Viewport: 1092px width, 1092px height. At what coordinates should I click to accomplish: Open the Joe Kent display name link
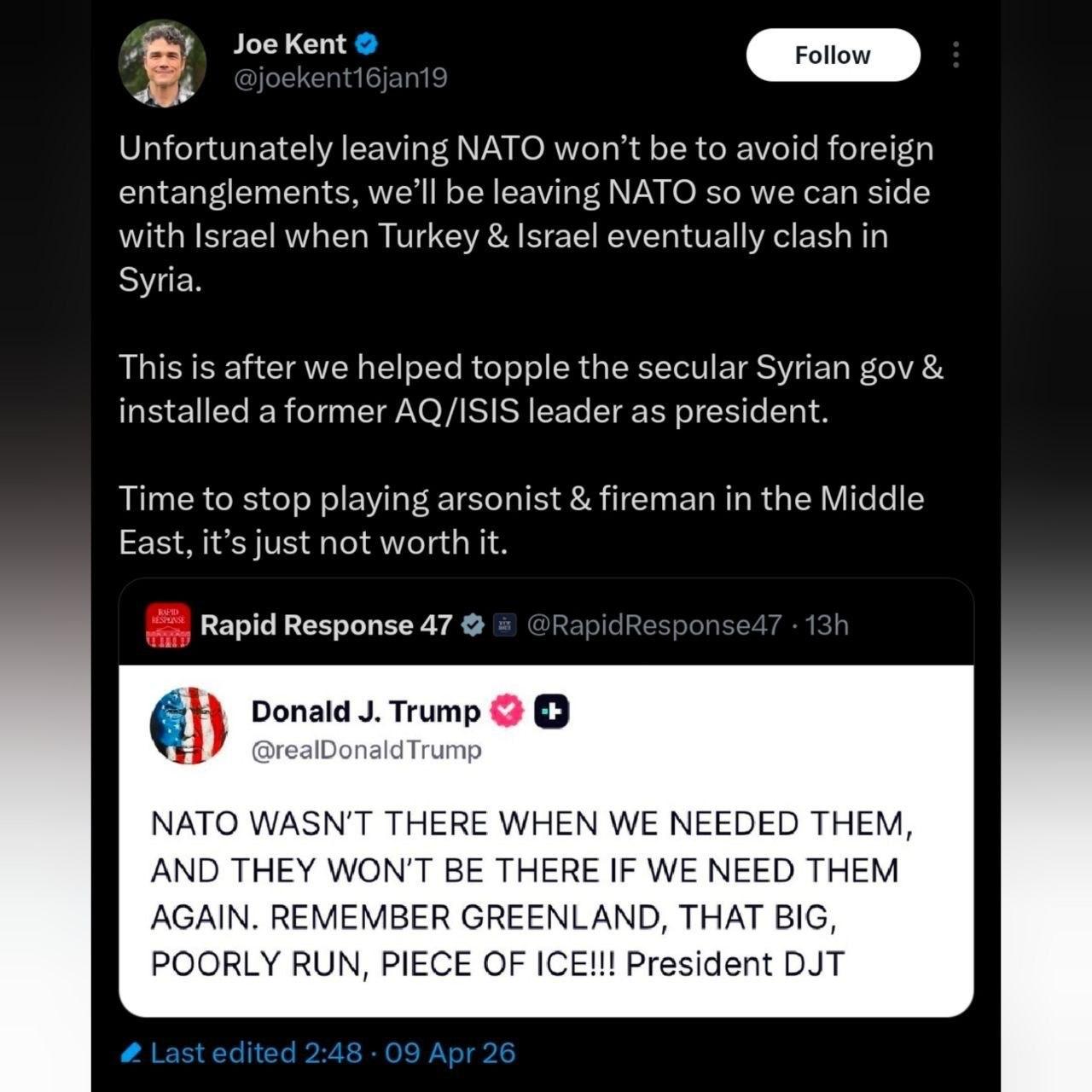point(290,44)
